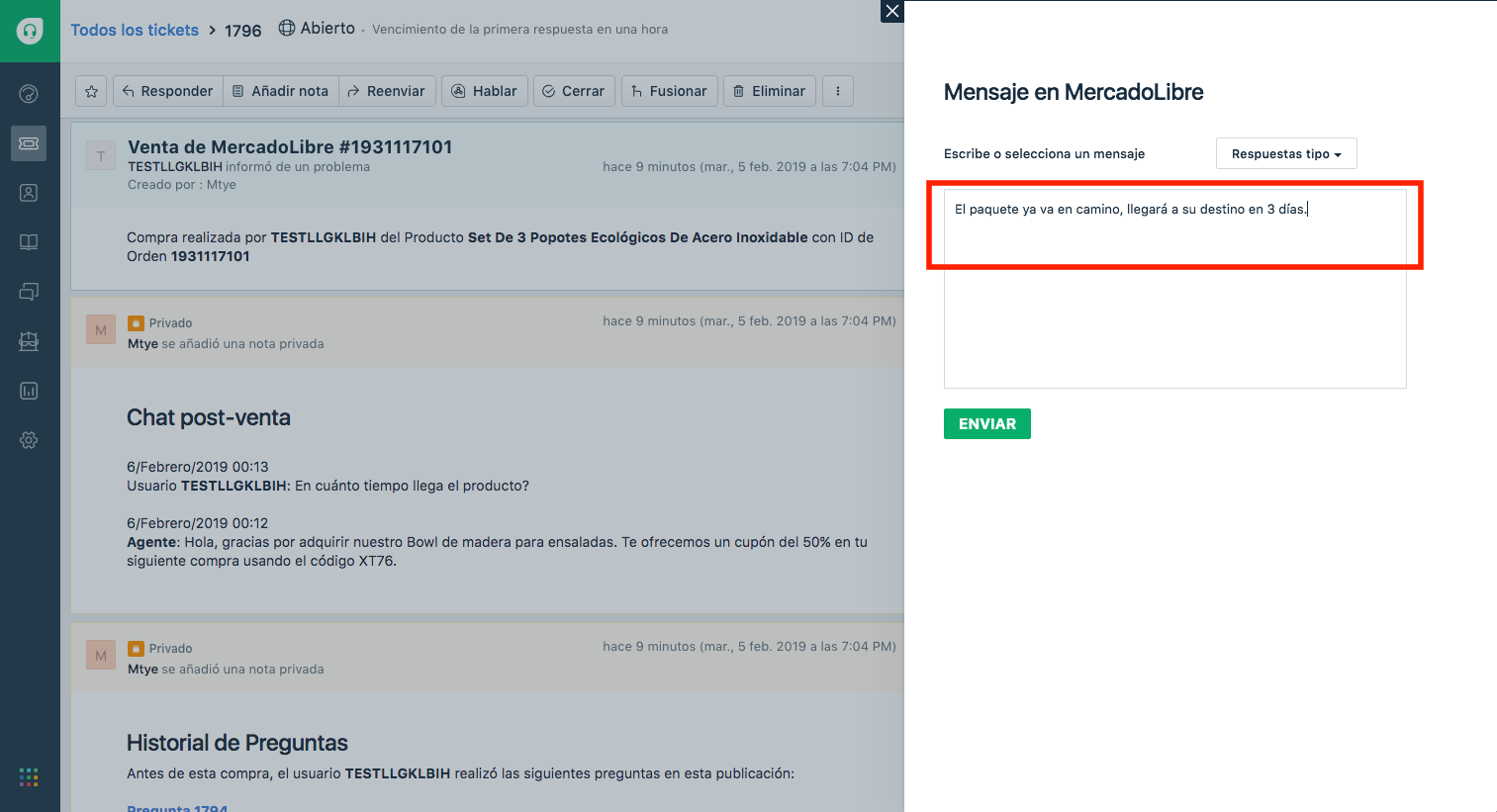This screenshot has width=1497, height=812.
Task: Send the message with ENVIAR button
Action: pyautogui.click(x=987, y=423)
